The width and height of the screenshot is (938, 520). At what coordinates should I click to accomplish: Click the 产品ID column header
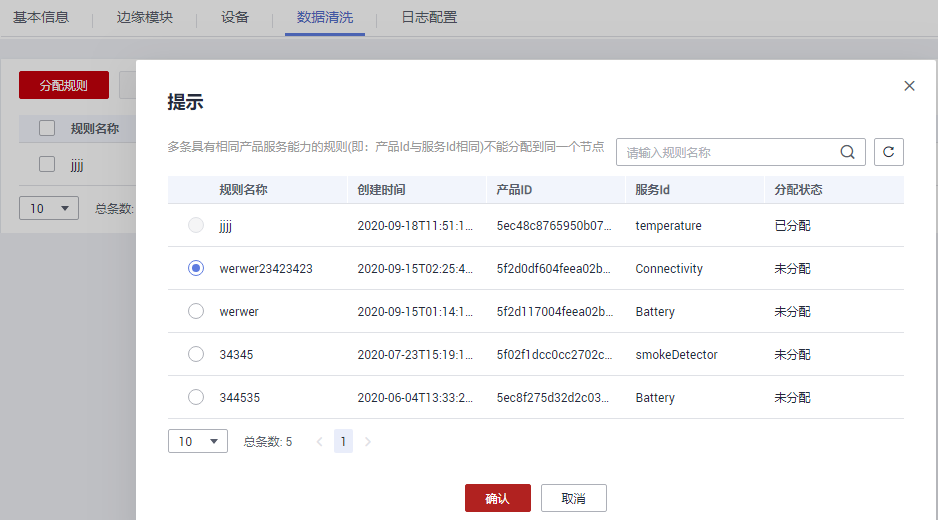(x=514, y=190)
